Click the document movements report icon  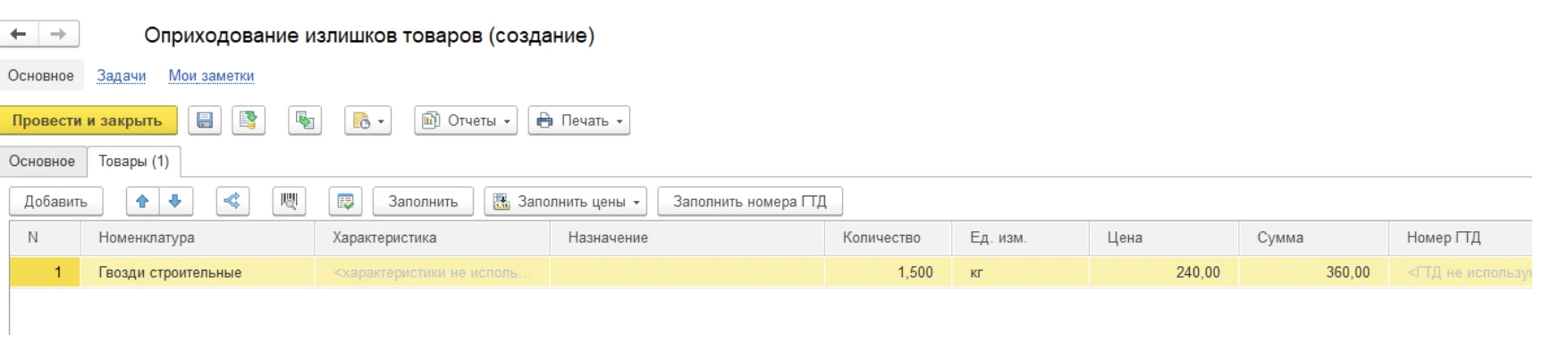click(305, 121)
